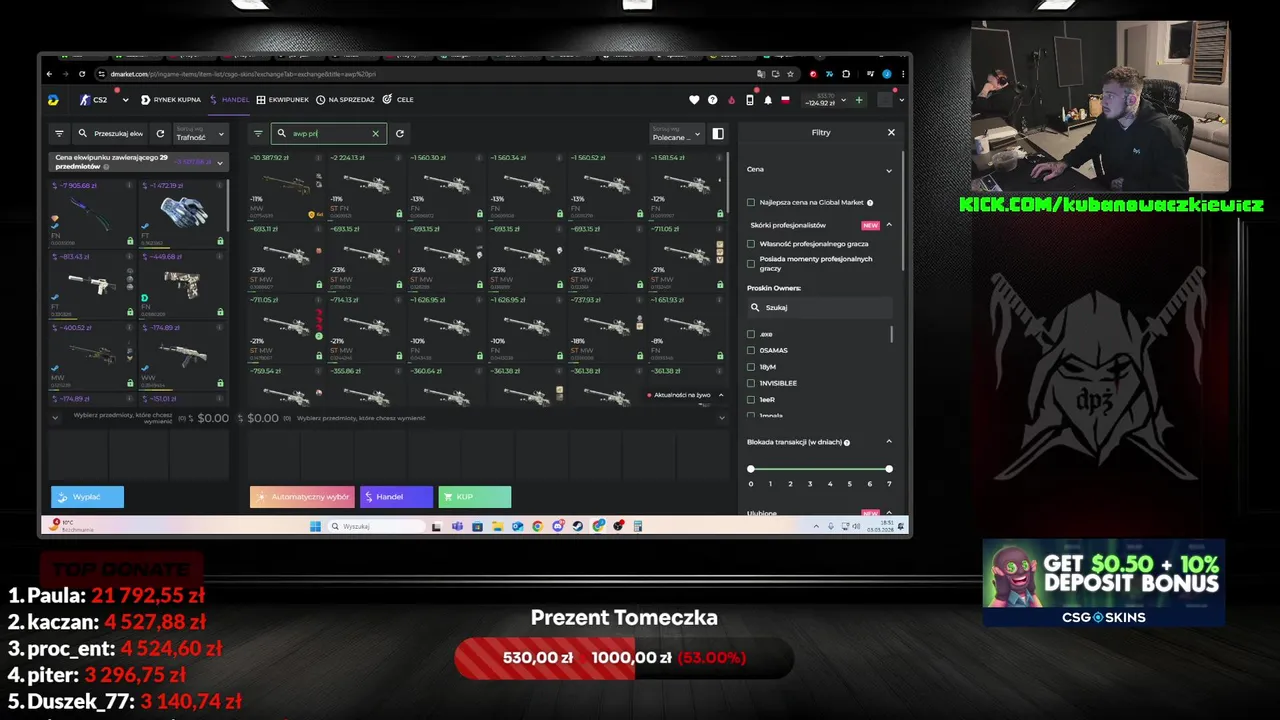Tick the 0SAMAS proskin owner checkbox
This screenshot has width=1280, height=720.
point(751,350)
